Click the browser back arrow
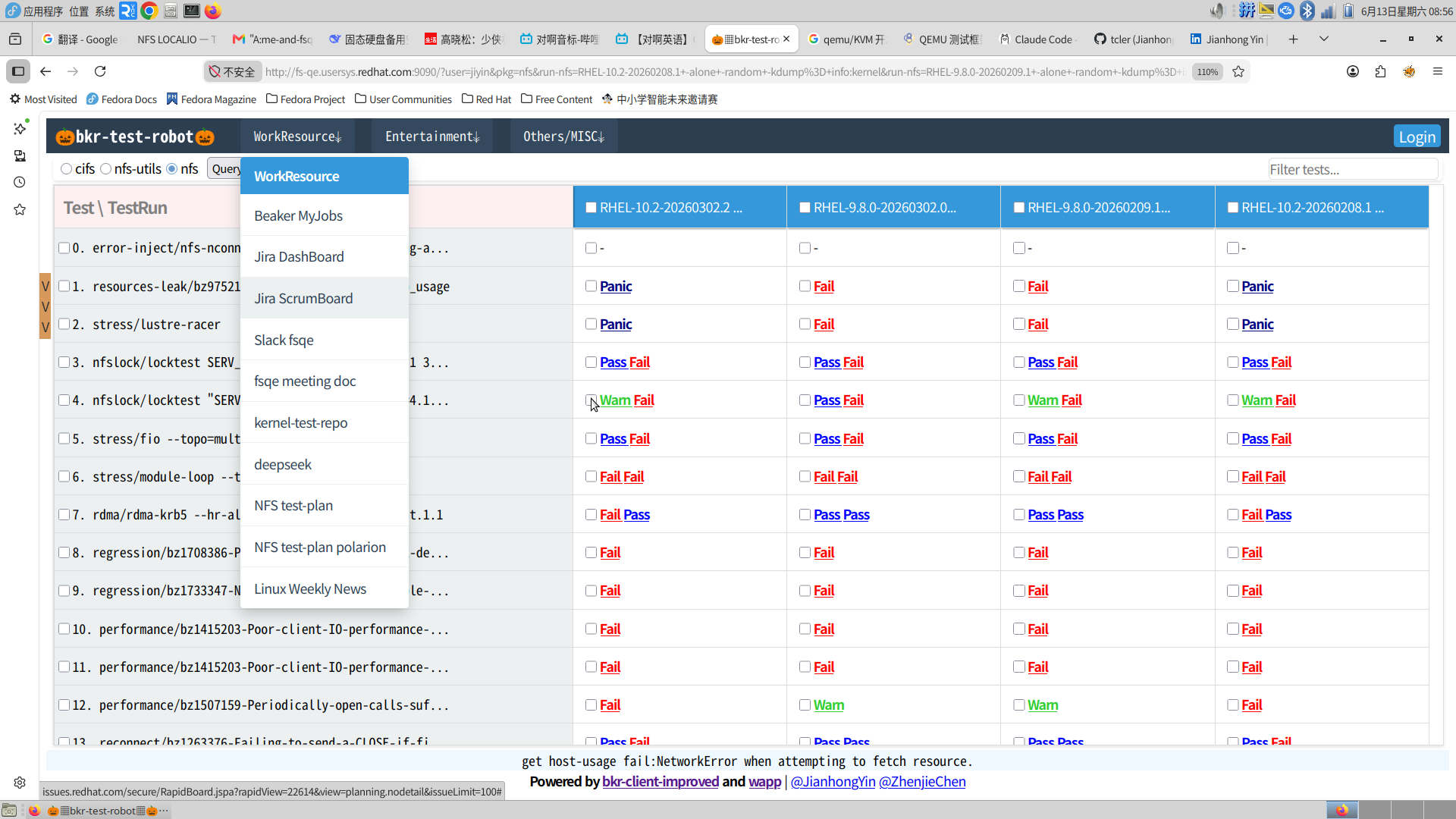 [x=45, y=71]
